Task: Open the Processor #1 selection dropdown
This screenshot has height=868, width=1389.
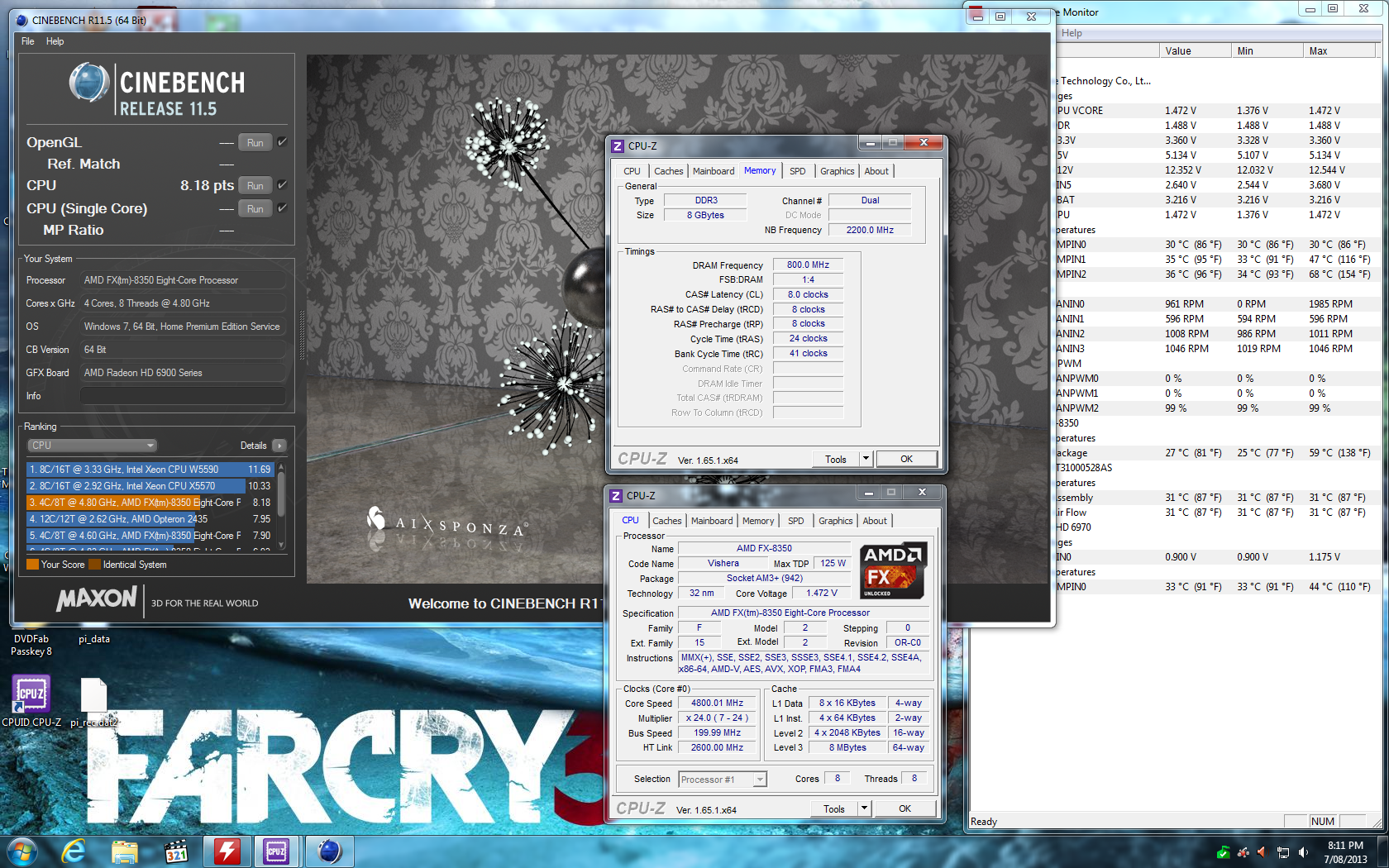Action: pos(723,780)
